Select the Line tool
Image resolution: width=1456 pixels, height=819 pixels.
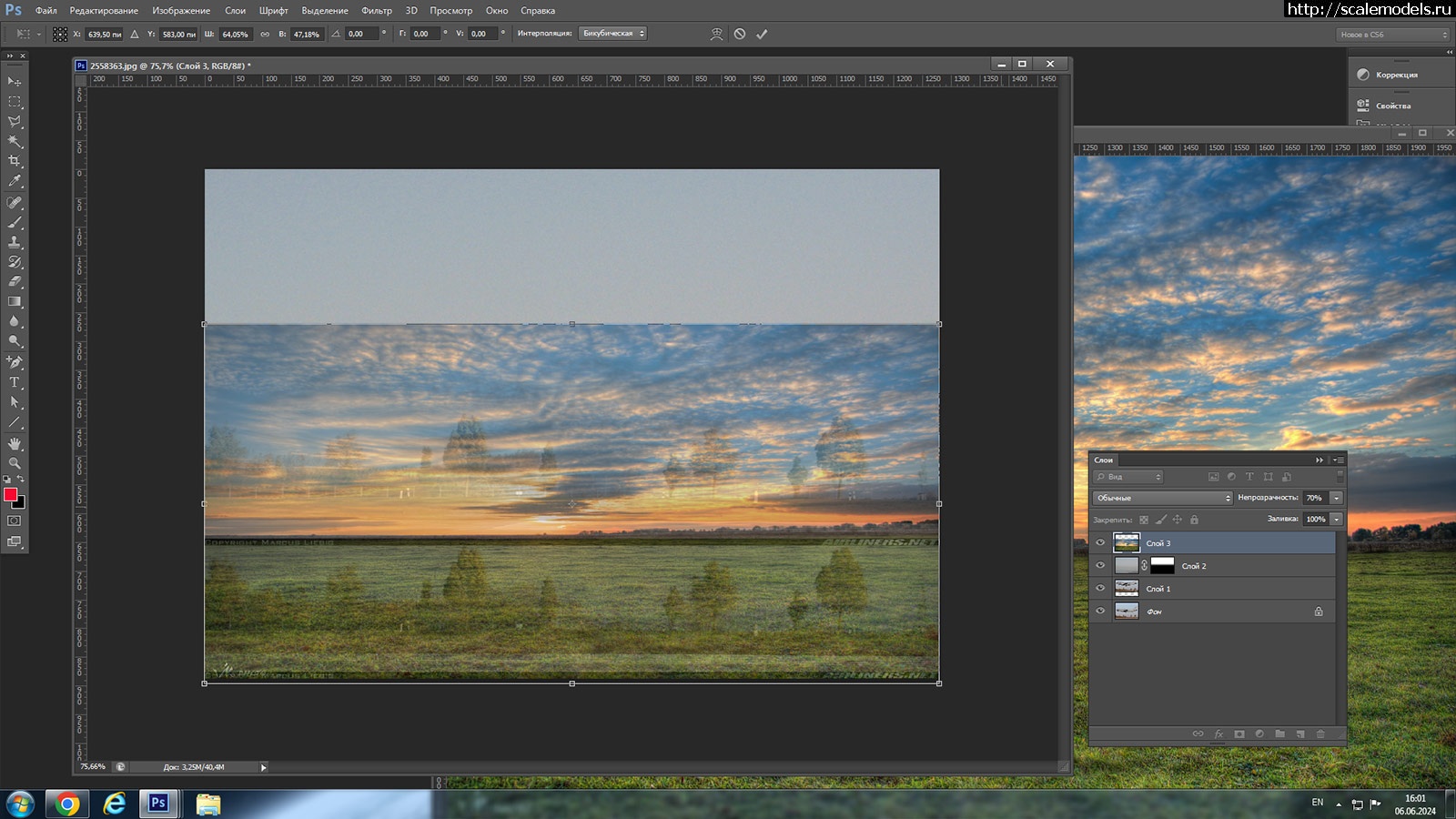click(15, 422)
